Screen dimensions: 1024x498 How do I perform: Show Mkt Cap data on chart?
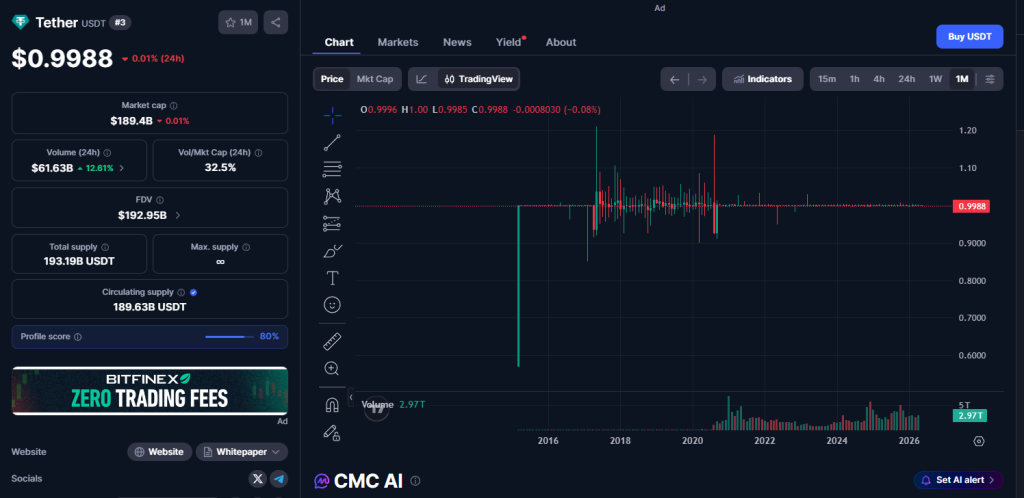(375, 79)
